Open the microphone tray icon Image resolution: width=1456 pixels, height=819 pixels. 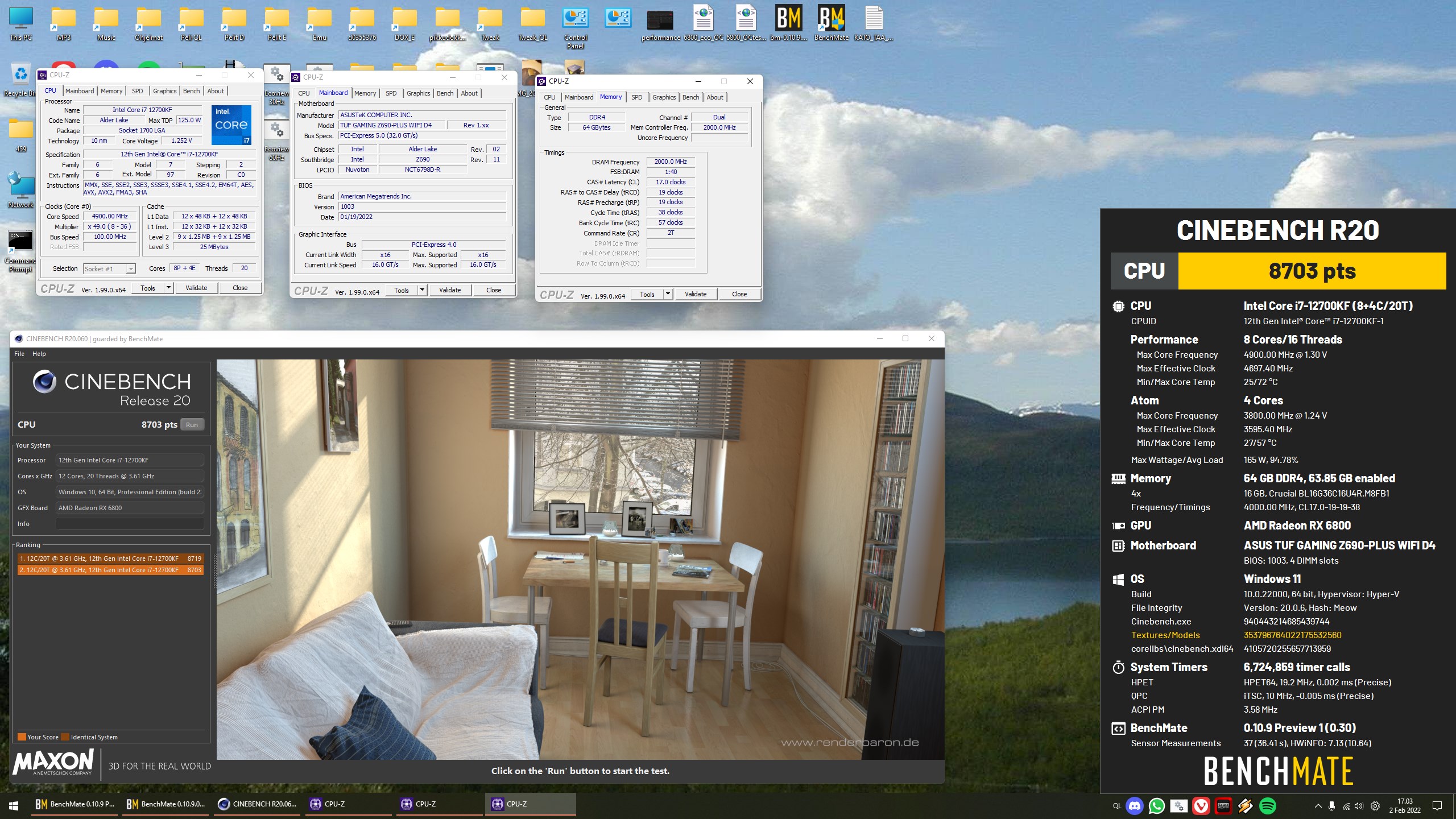coord(1331,805)
